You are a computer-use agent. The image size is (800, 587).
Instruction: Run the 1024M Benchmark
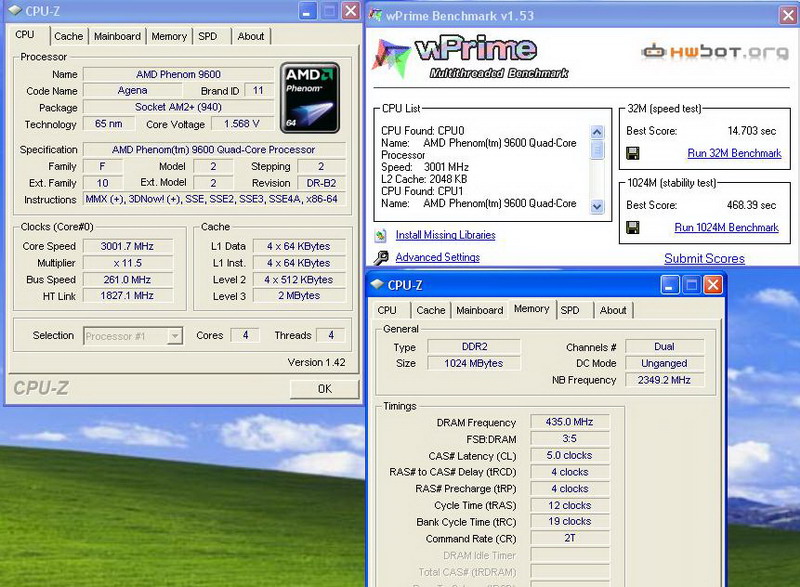click(727, 227)
